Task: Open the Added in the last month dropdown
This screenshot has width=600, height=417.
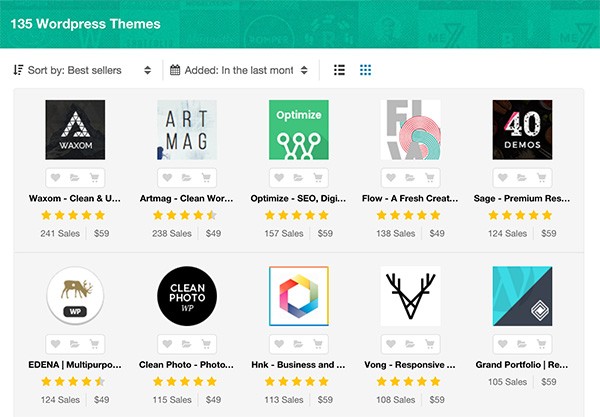Action: 239,70
